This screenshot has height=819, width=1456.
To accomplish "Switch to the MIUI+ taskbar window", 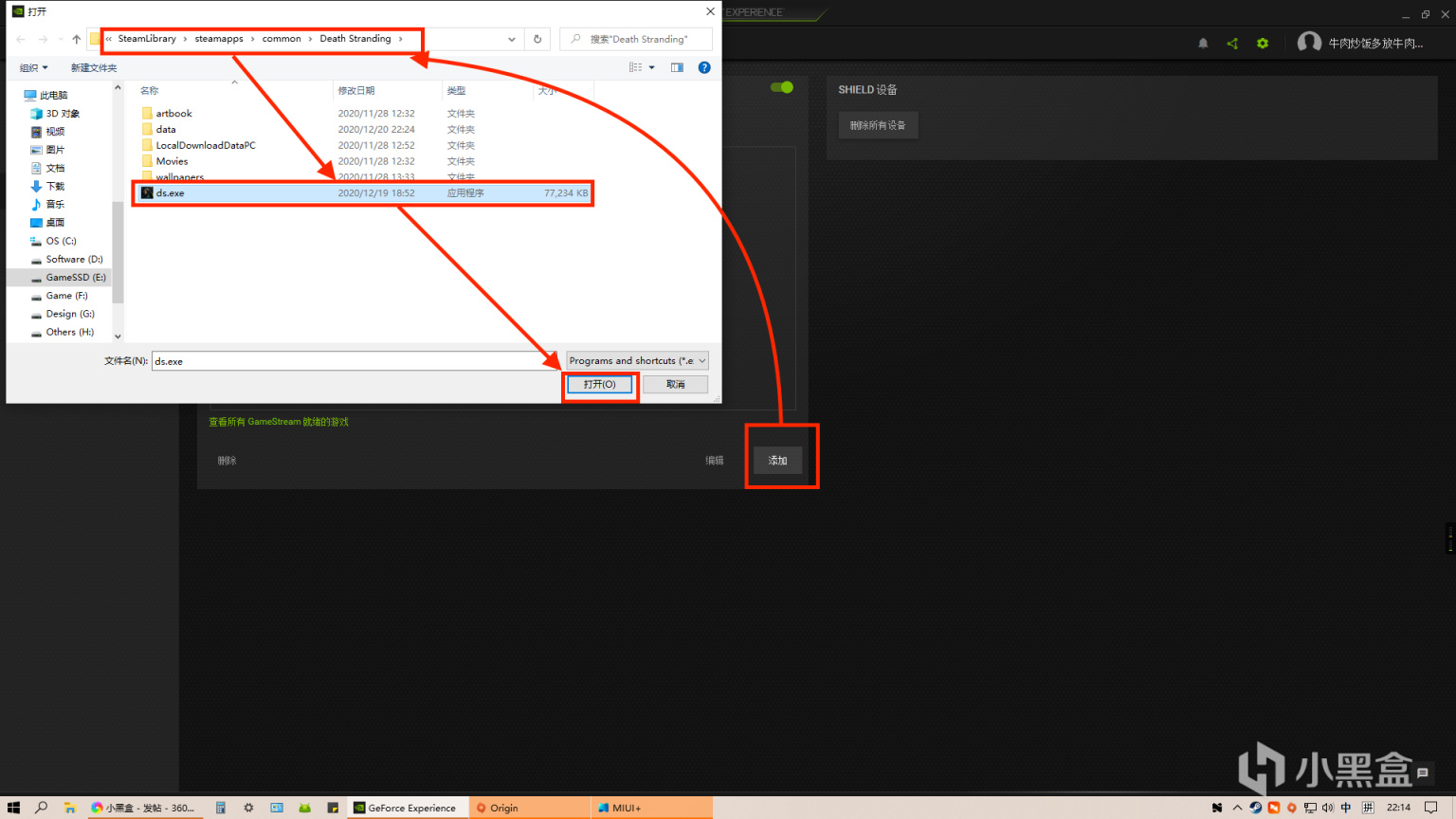I will point(650,808).
